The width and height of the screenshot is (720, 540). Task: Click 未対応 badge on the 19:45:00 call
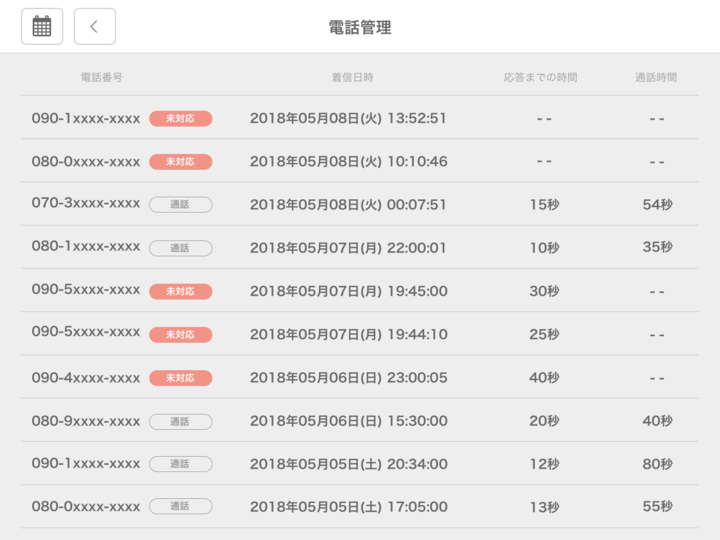[x=180, y=291]
